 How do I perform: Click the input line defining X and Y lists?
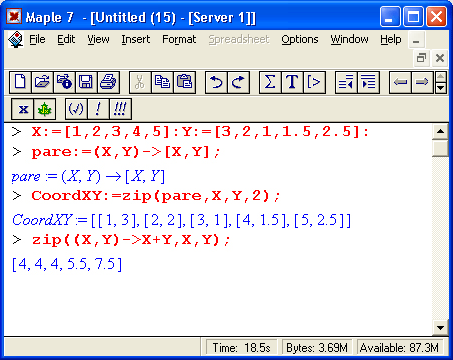pyautogui.click(x=200, y=132)
